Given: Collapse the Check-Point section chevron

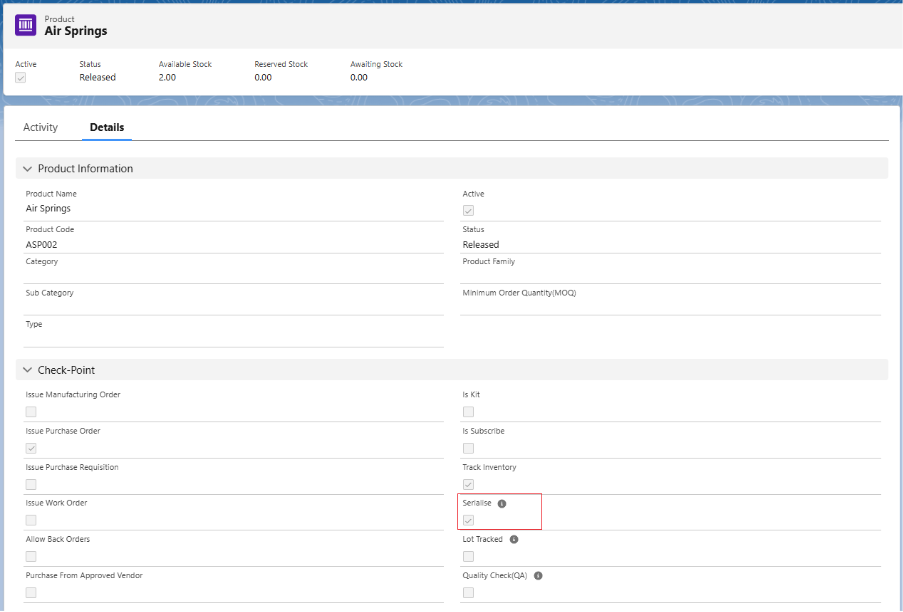Looking at the screenshot, I should click(x=28, y=370).
